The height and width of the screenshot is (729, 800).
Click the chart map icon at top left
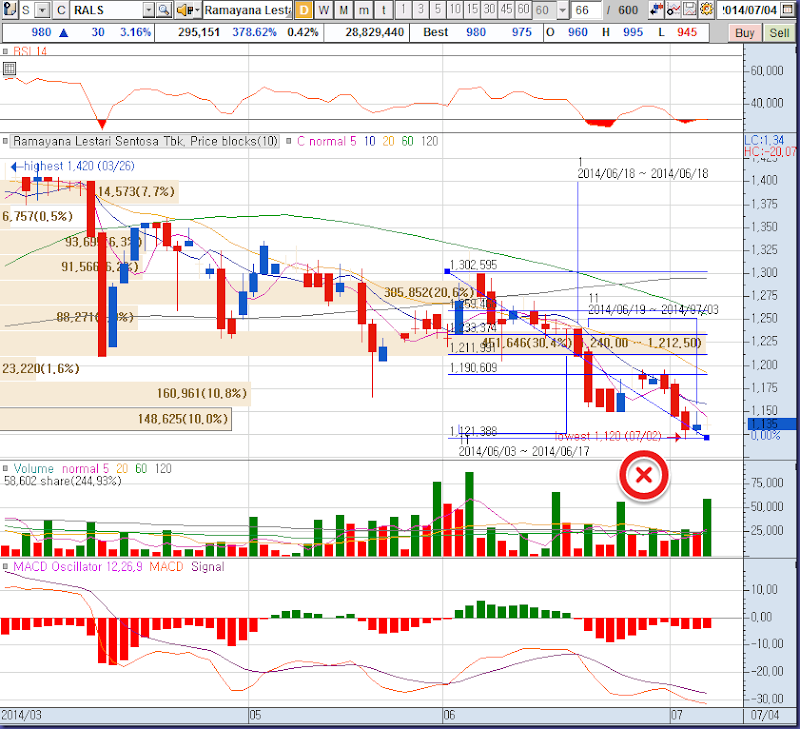[x=9, y=9]
